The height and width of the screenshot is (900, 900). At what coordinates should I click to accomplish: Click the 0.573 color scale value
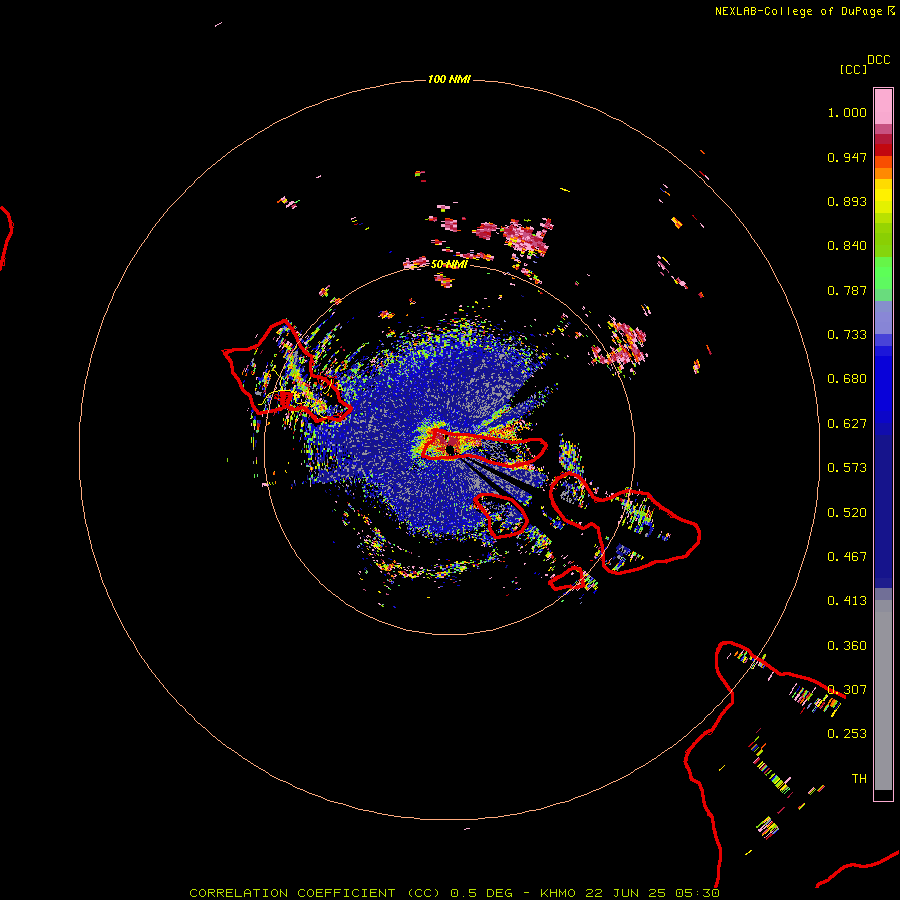pyautogui.click(x=847, y=468)
